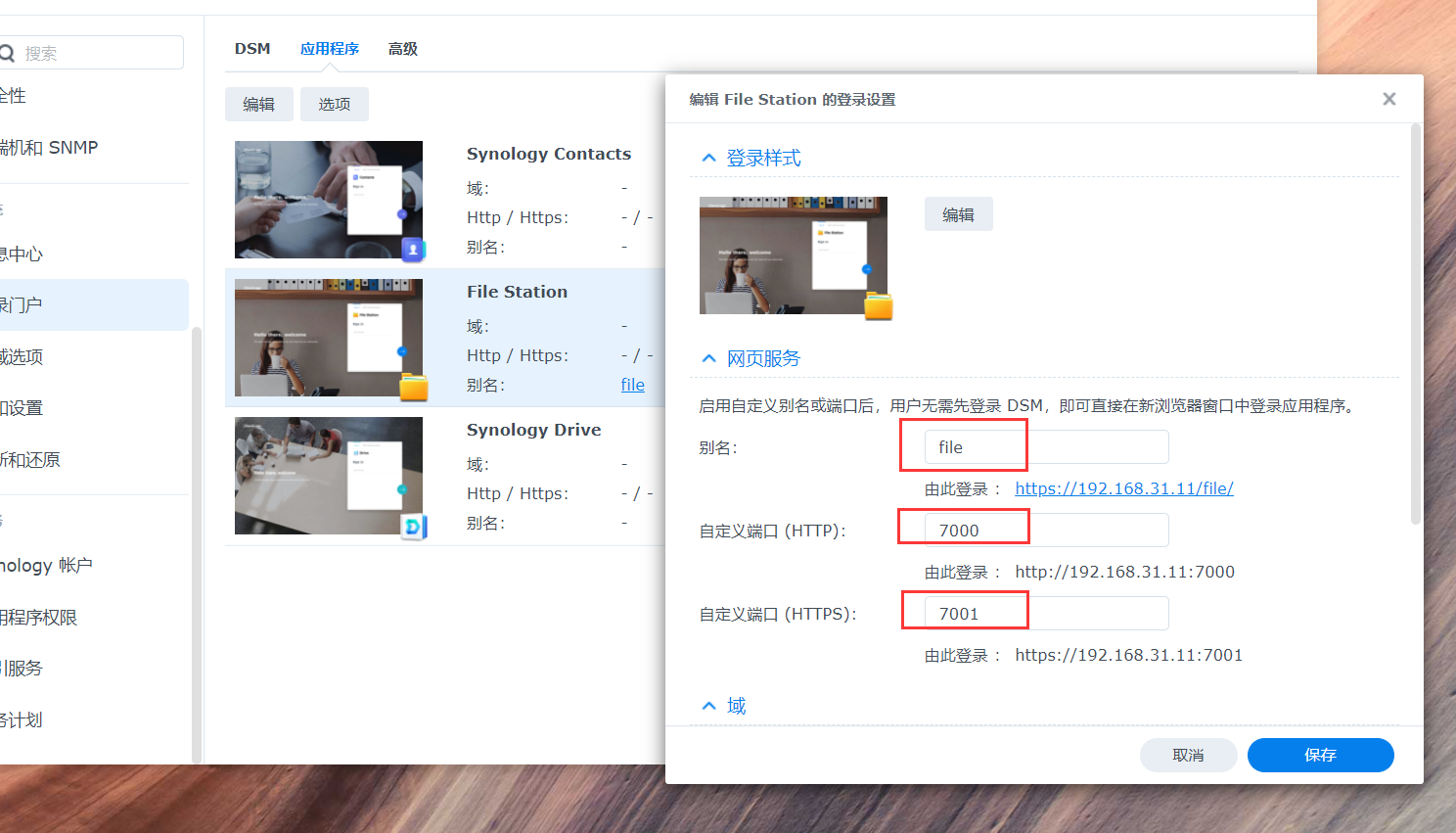Collapse the 域 section

(709, 706)
